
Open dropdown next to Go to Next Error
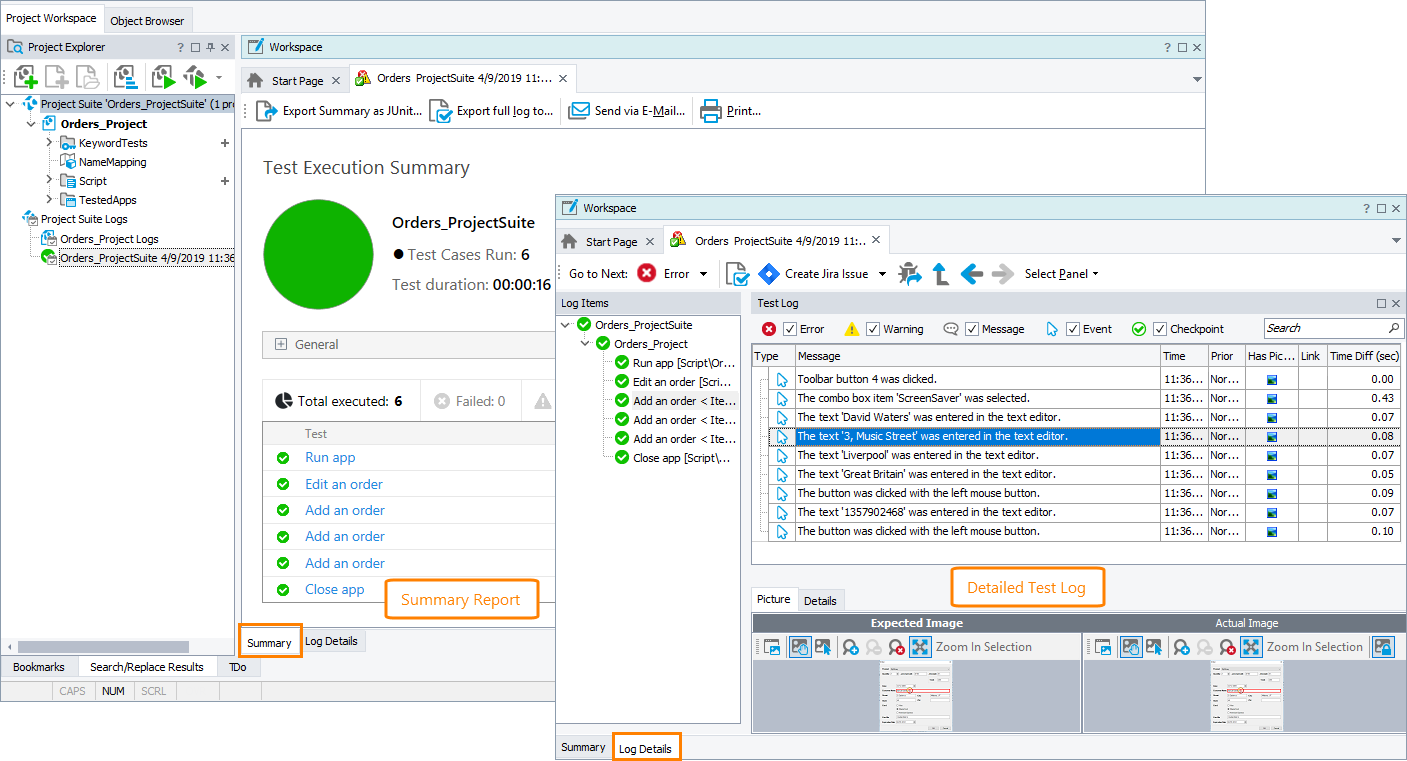pyautogui.click(x=703, y=274)
